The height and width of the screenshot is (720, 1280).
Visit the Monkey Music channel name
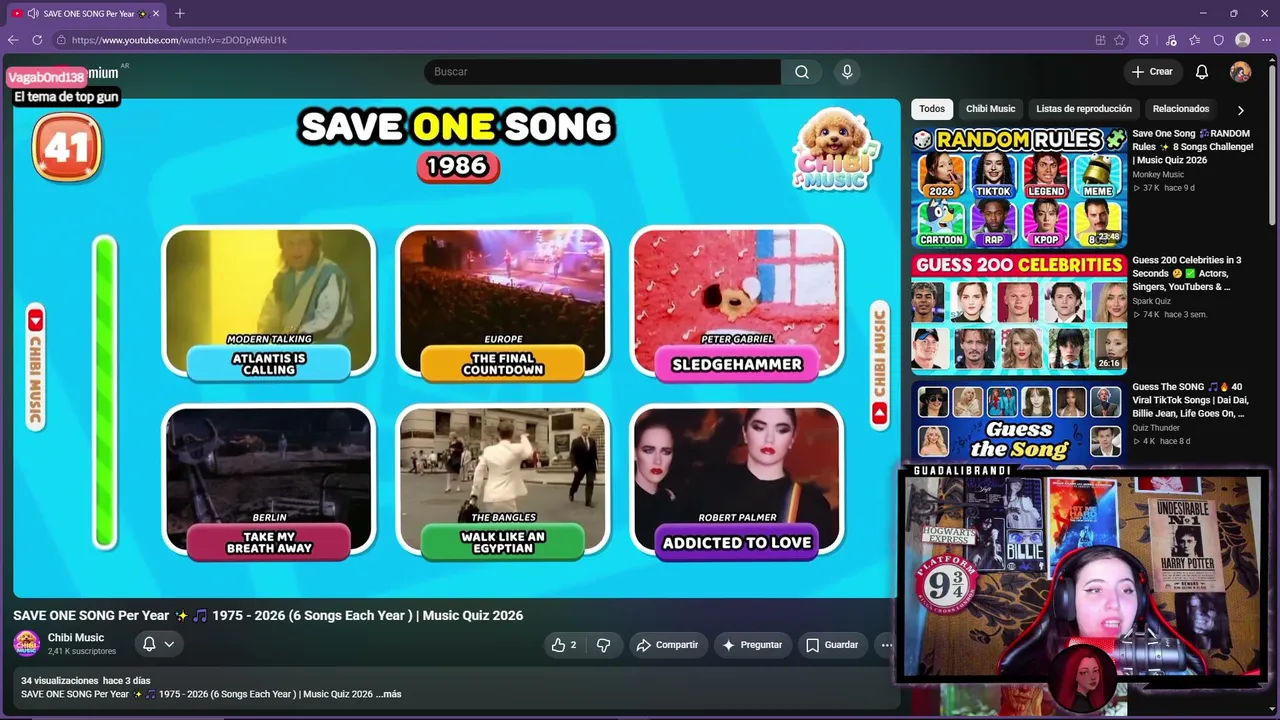pyautogui.click(x=1158, y=175)
